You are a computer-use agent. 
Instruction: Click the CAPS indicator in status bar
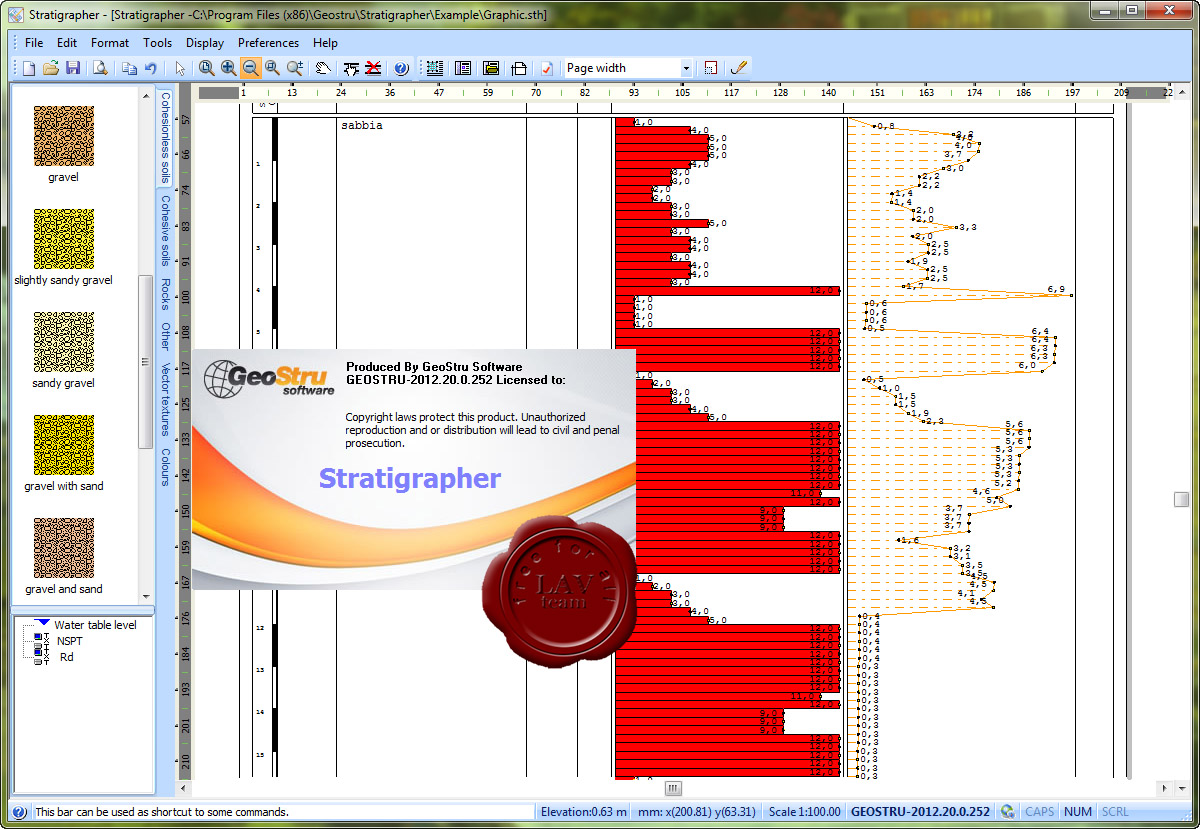[x=1039, y=812]
